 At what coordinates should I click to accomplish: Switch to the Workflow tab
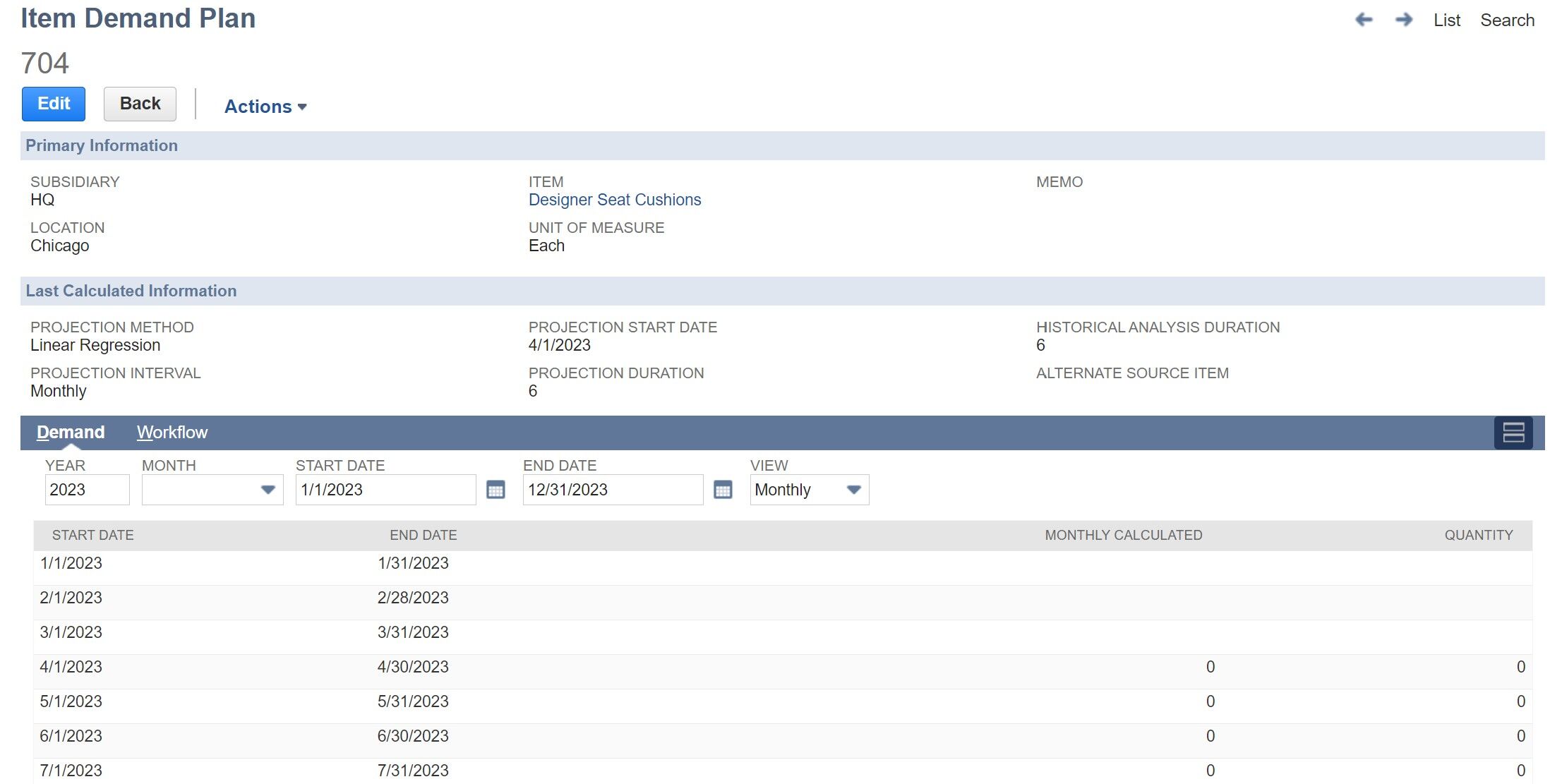172,432
